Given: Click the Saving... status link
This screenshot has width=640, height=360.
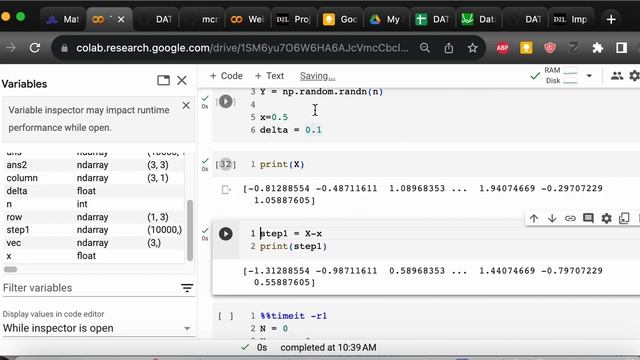Looking at the screenshot, I should tap(317, 76).
